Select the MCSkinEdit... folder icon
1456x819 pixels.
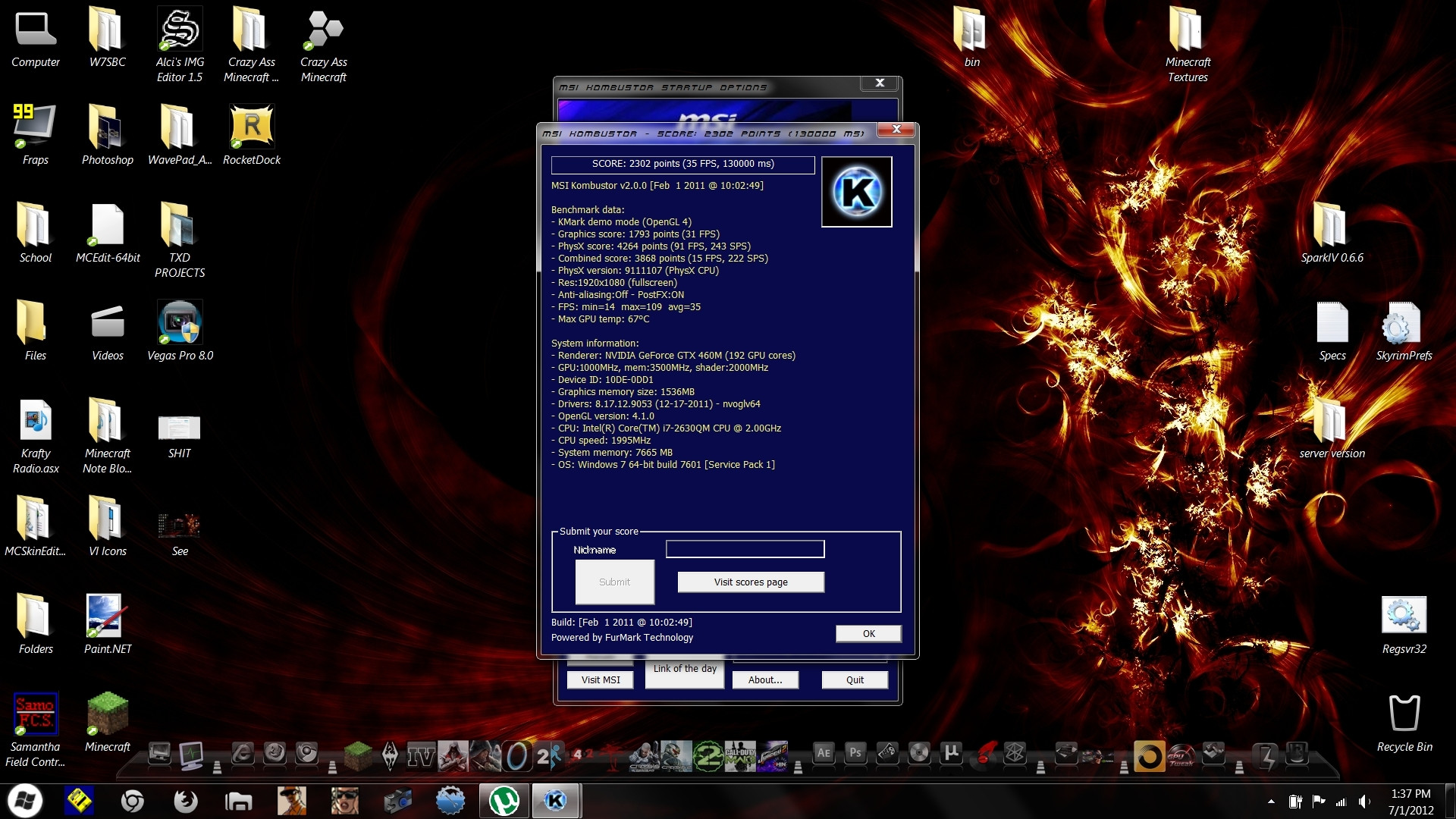(x=36, y=526)
